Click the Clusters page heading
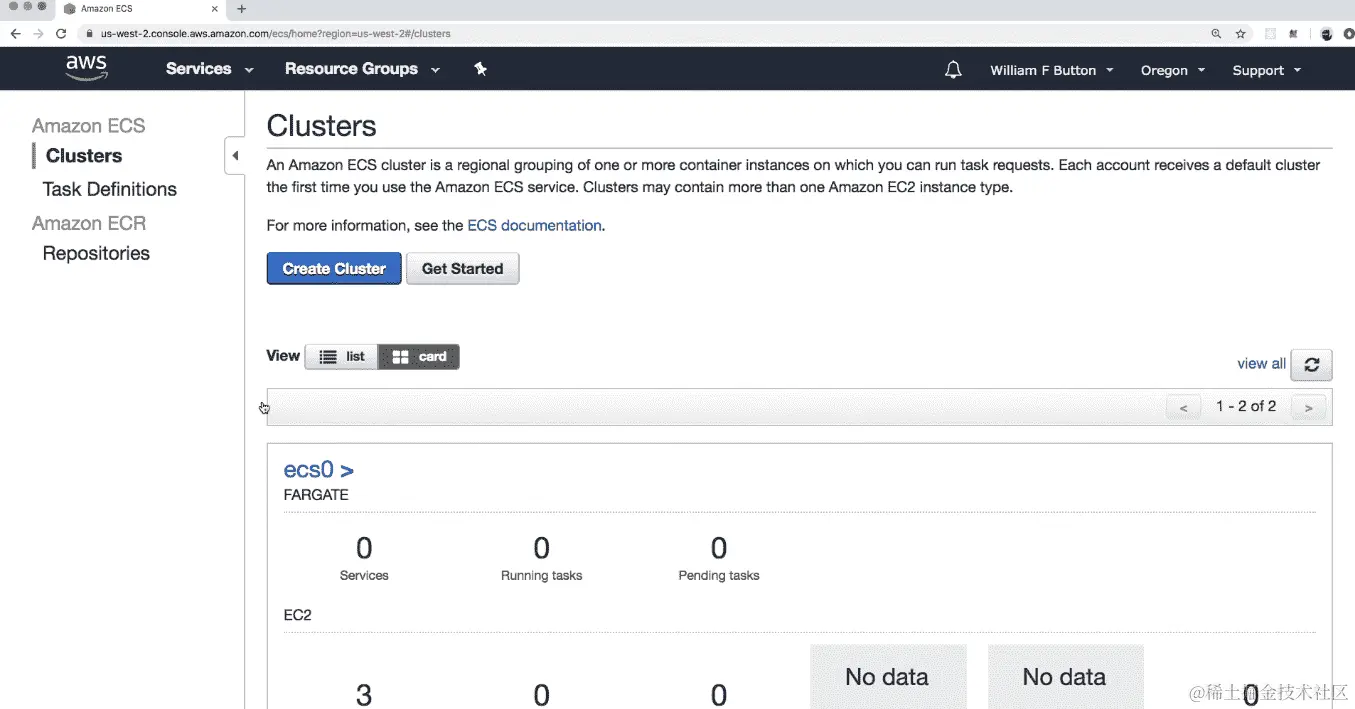Screen dimensions: 1355x709 click(x=322, y=126)
